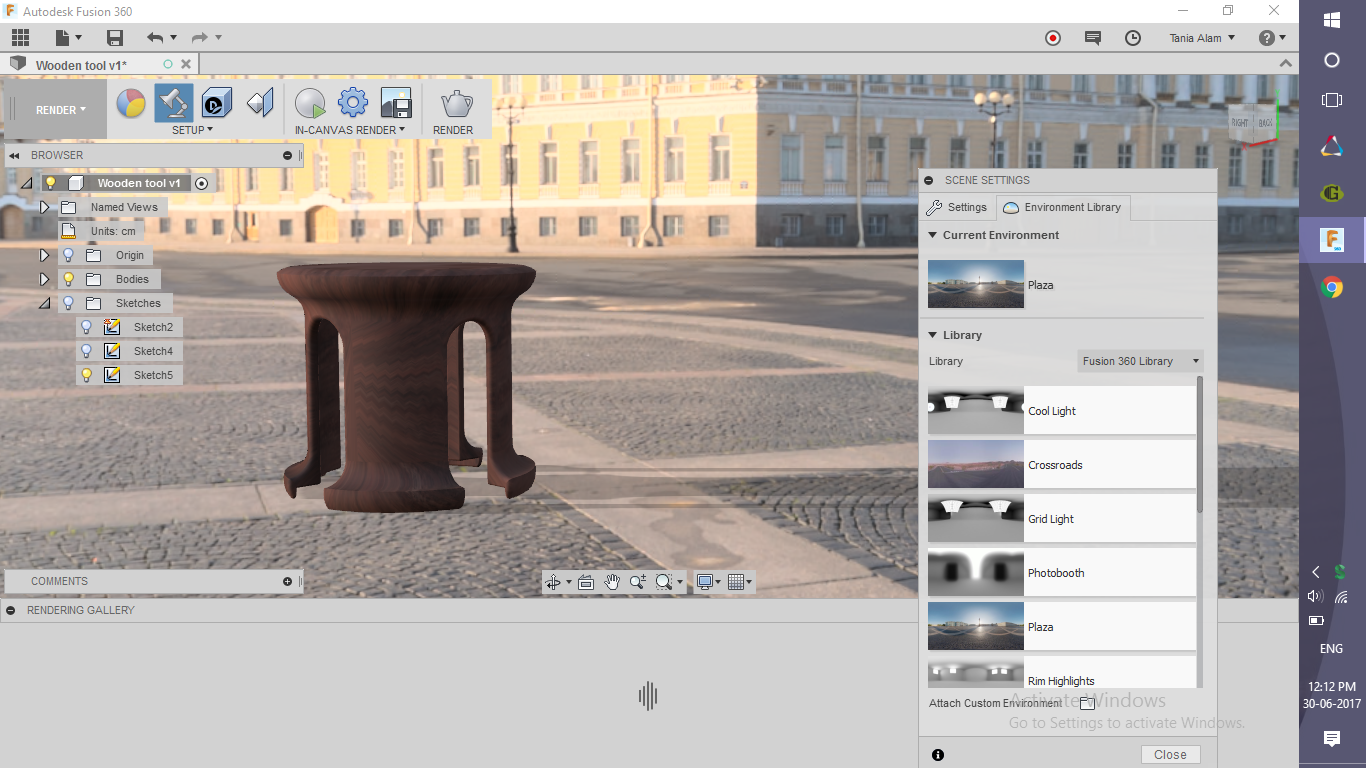Click the Capture Image icon
Image resolution: width=1366 pixels, height=768 pixels.
(x=396, y=103)
